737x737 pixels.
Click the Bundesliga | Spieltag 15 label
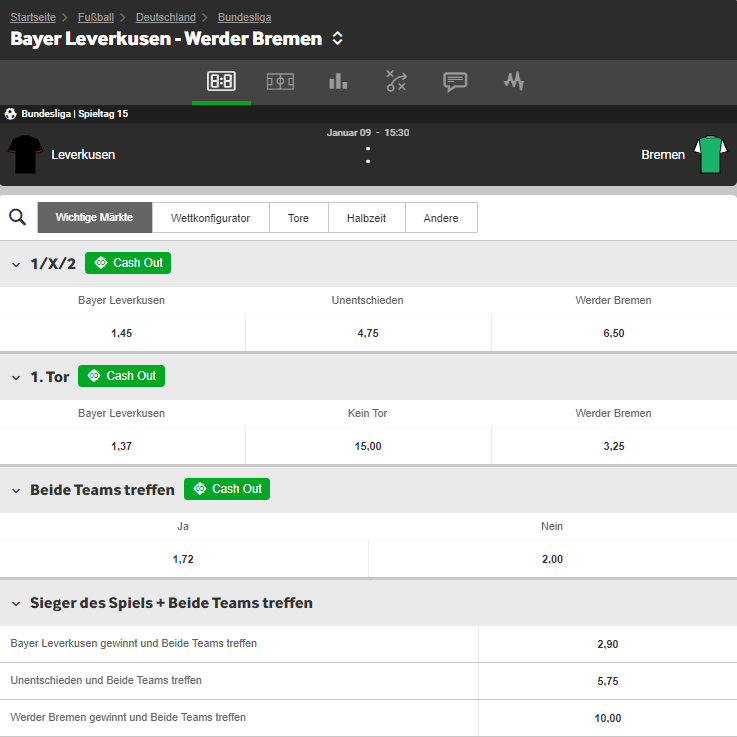(x=75, y=114)
